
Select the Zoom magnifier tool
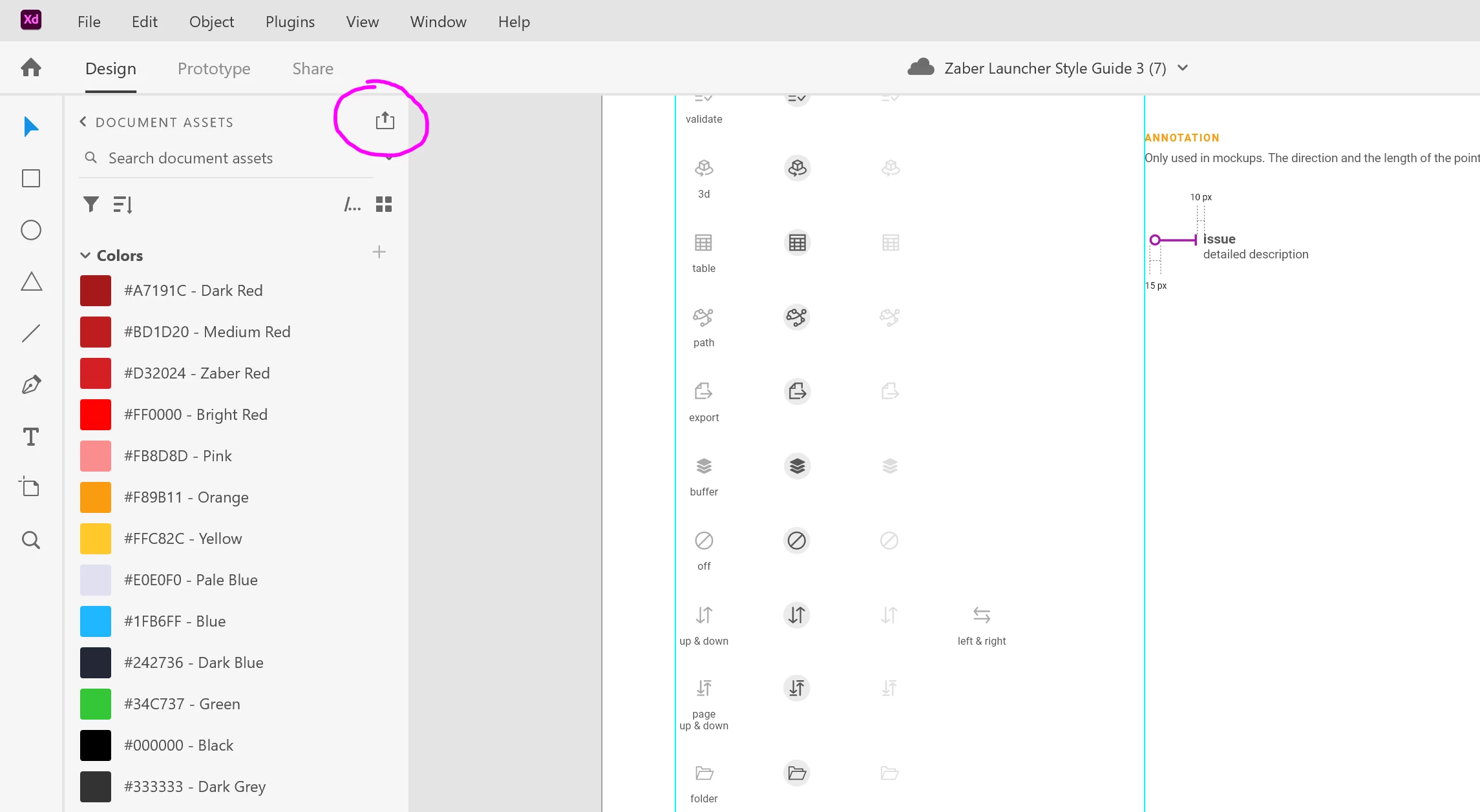coord(31,540)
